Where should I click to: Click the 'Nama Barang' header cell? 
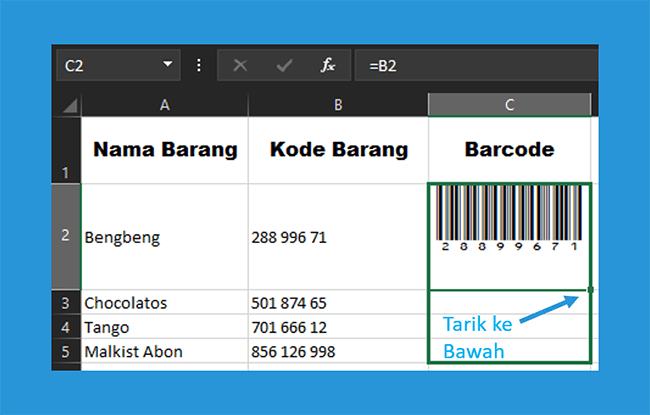[165, 150]
